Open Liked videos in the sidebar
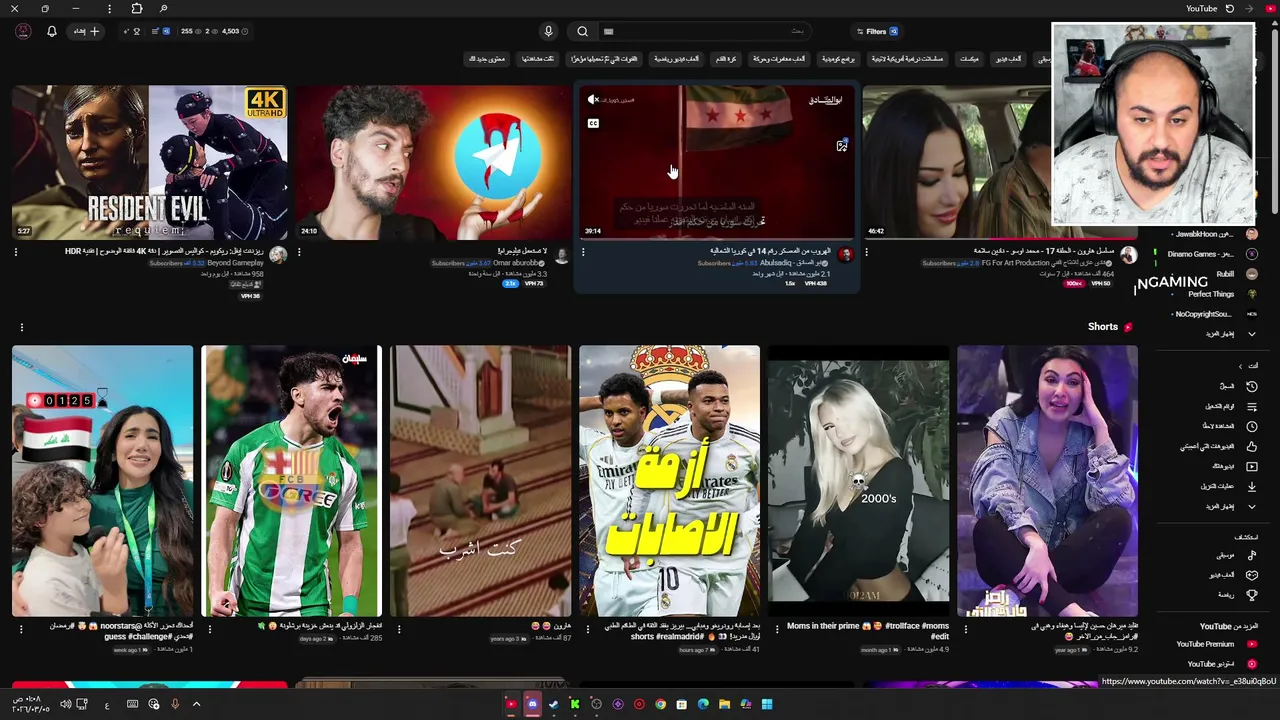 tap(1219, 446)
